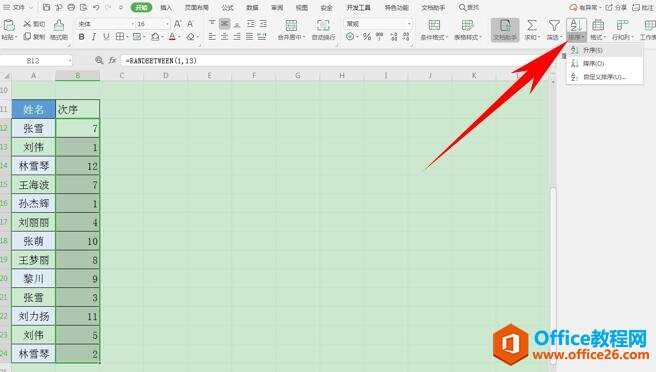Click the Merge and Center icon
This screenshot has width=656, height=372.
click(291, 26)
